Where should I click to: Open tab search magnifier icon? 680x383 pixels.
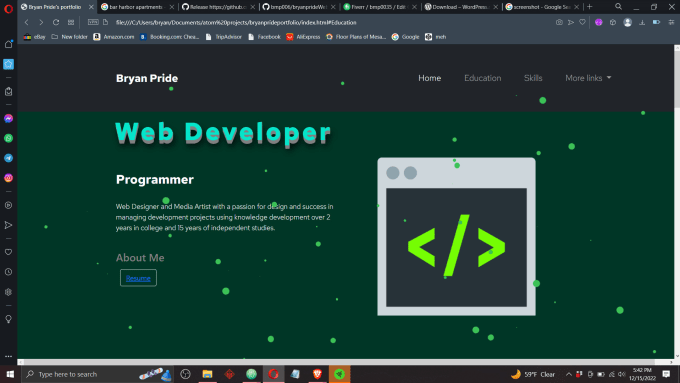[x=618, y=7]
